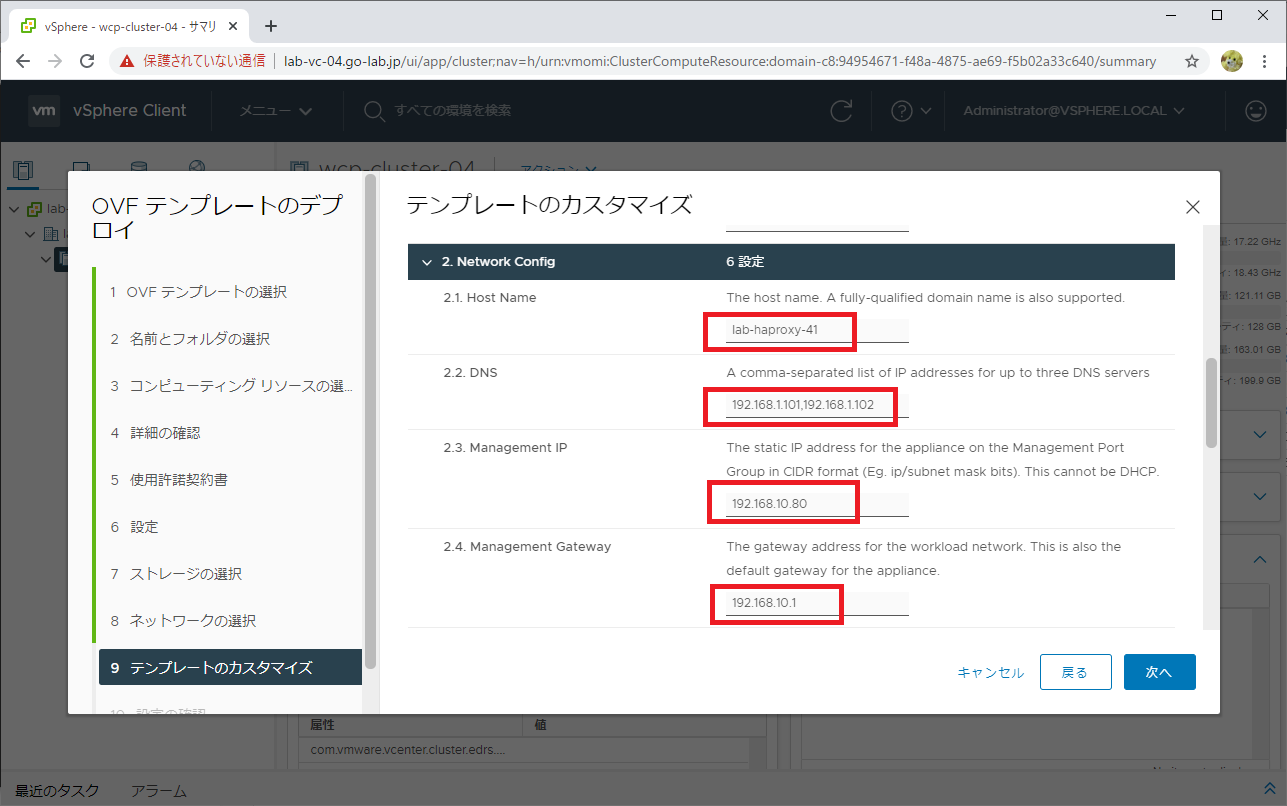
Task: Open a new browser tab
Action: [271, 26]
